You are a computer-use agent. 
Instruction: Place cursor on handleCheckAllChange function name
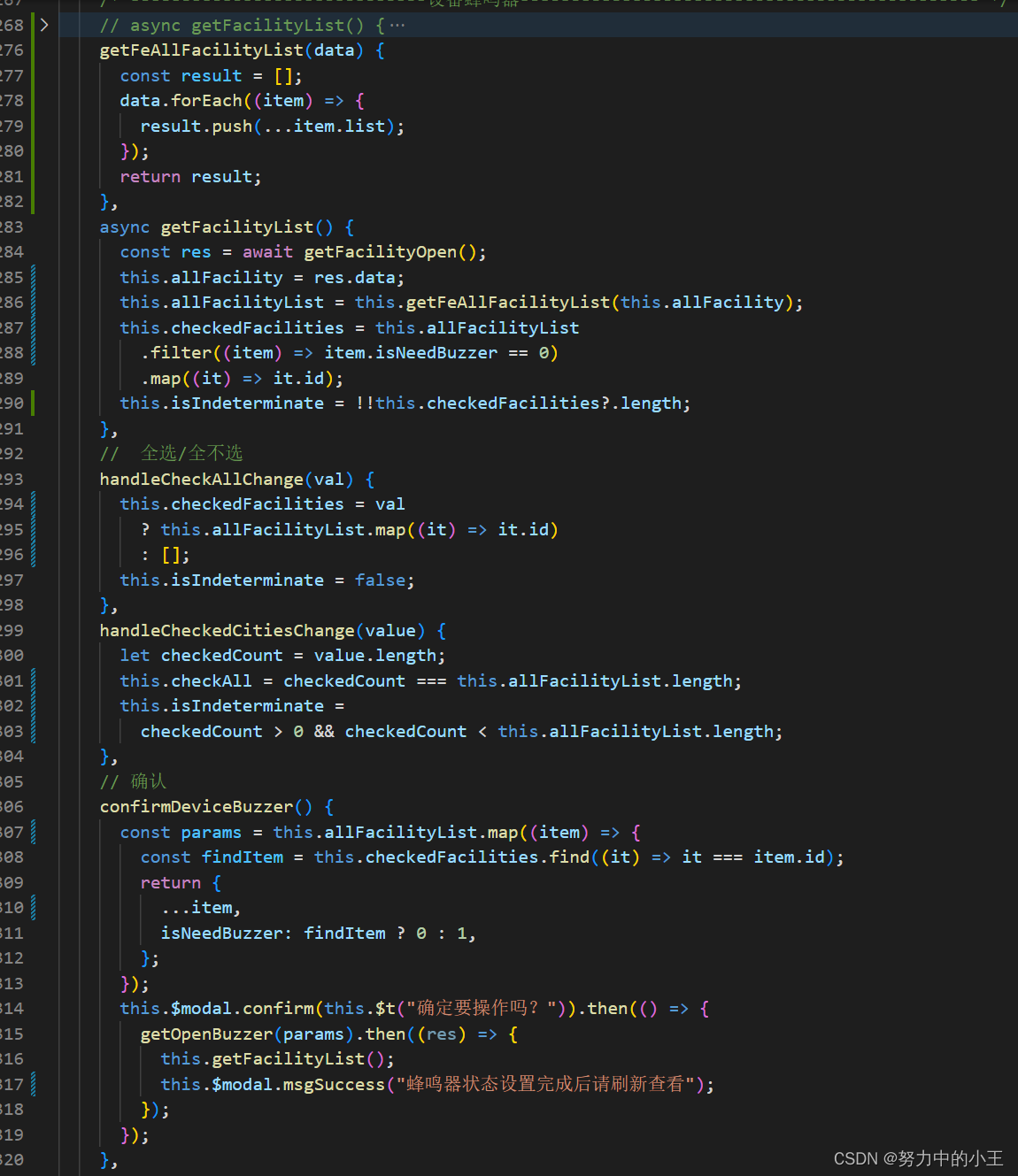coord(199,479)
